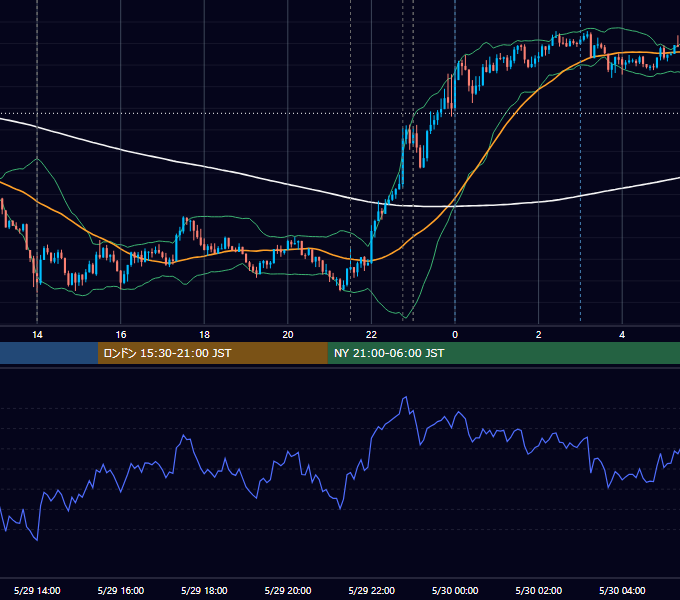Click the 5/30 00:00 date label
This screenshot has height=600, width=680.
[455, 590]
